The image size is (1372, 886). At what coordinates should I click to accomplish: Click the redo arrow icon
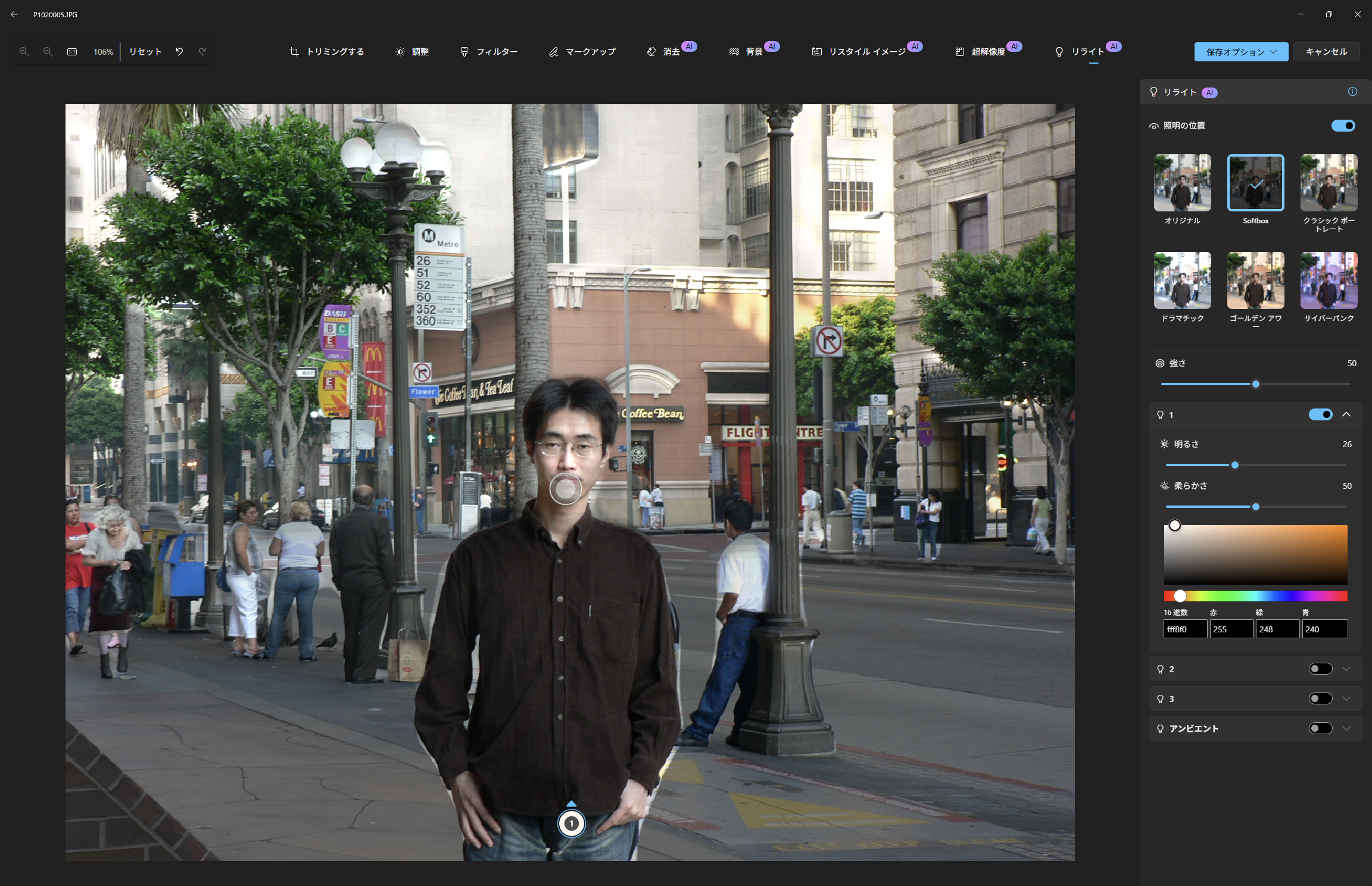(202, 52)
